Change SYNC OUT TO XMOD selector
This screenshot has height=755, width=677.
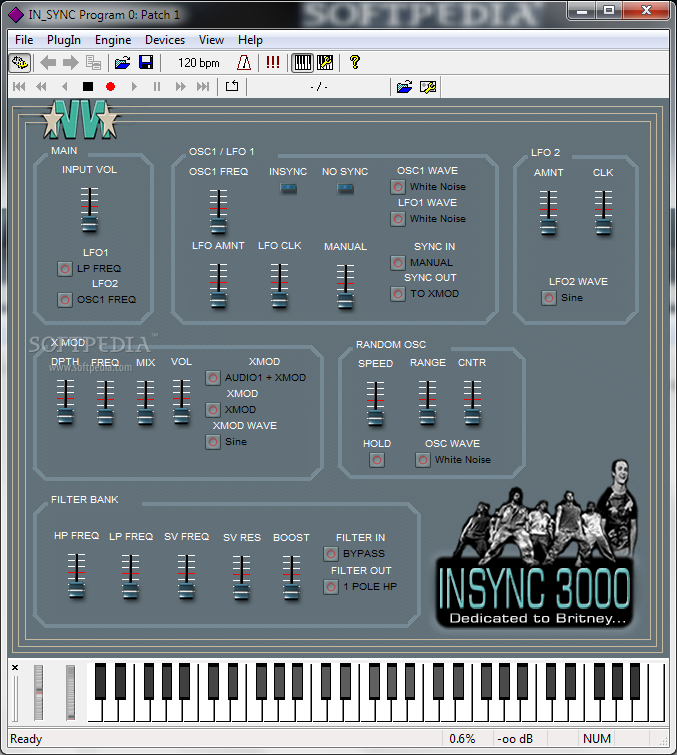(x=398, y=294)
